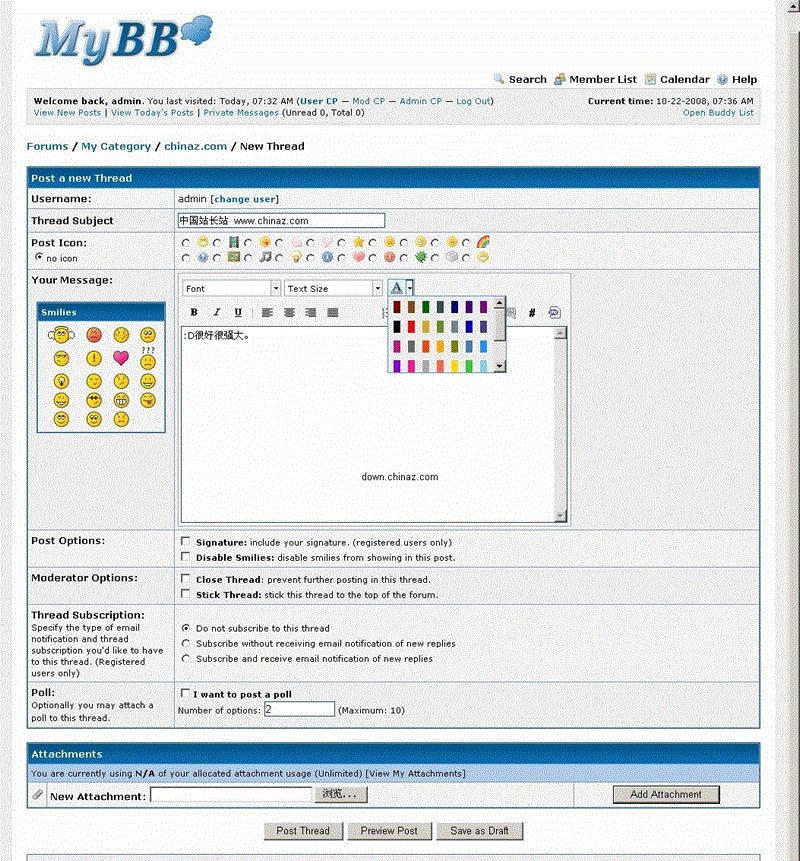
Task: Open the Font dropdown
Action: (x=232, y=288)
